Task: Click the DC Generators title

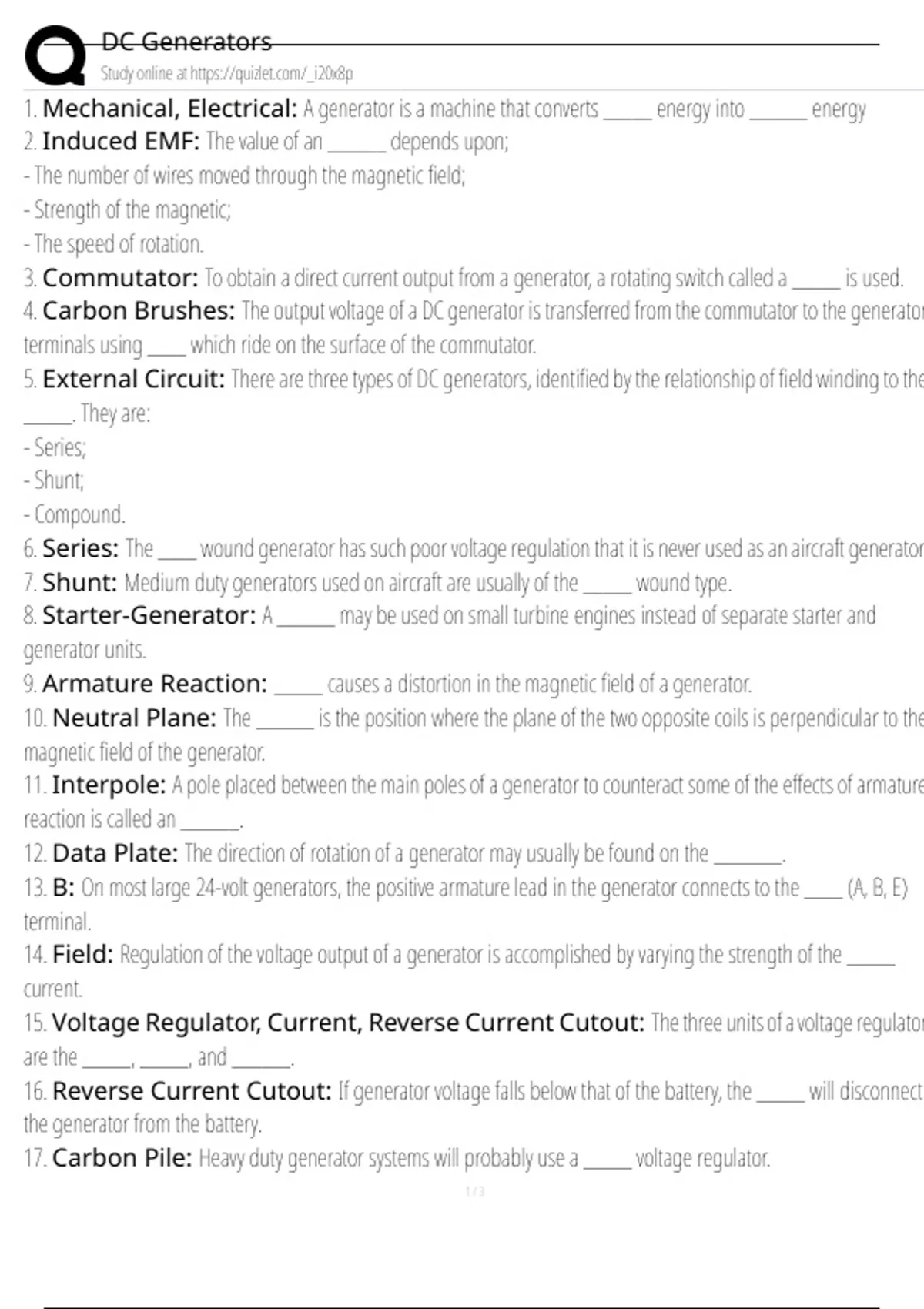Action: click(186, 42)
